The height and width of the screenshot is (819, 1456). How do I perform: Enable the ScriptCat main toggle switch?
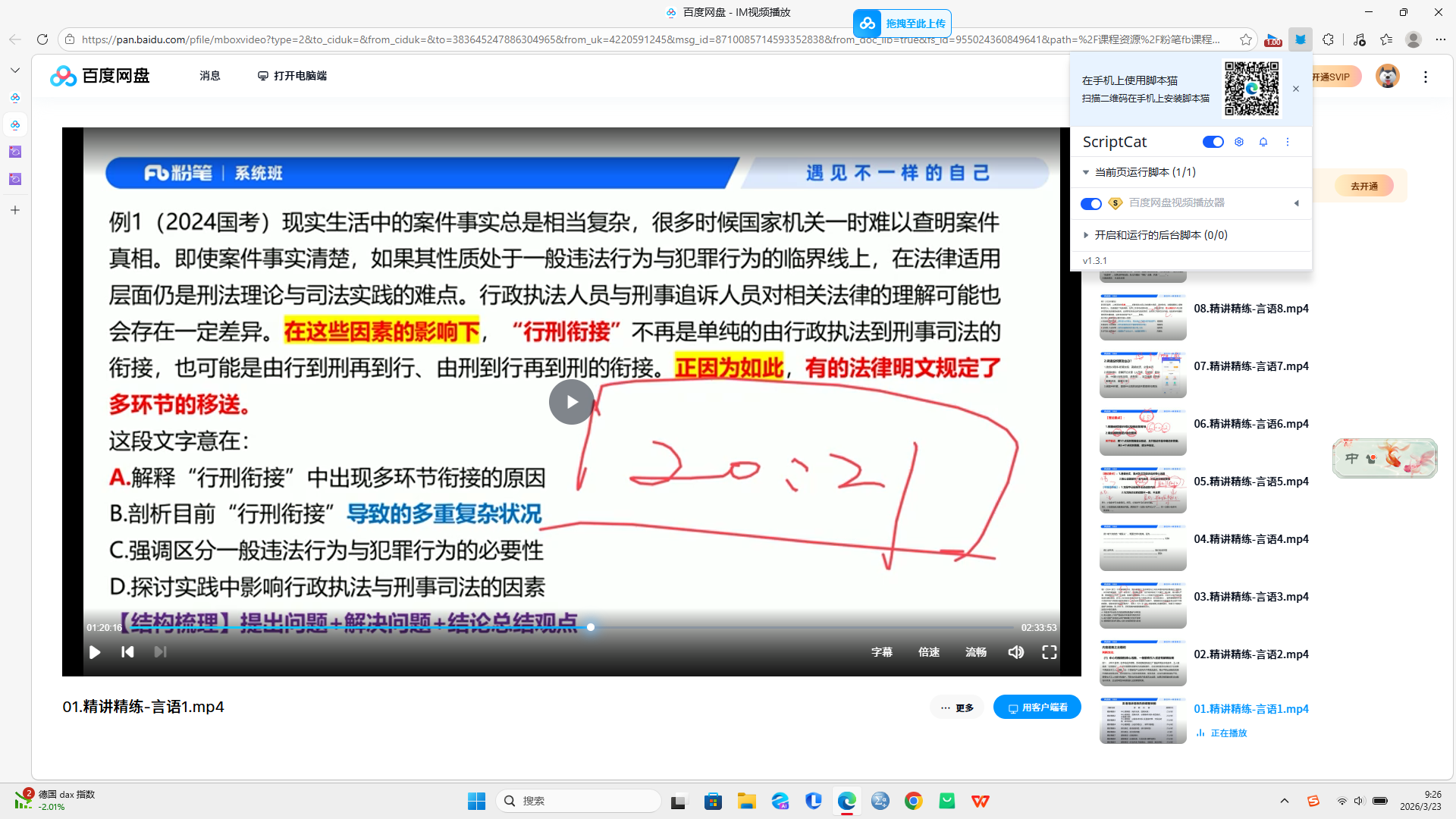click(1213, 142)
